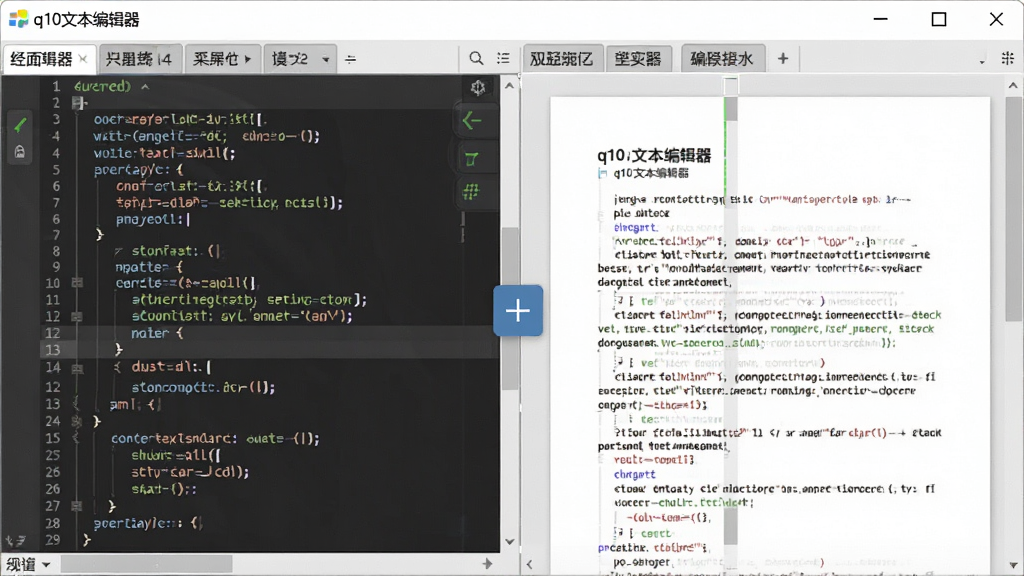Toggle the fold marker on line 14

point(77,368)
